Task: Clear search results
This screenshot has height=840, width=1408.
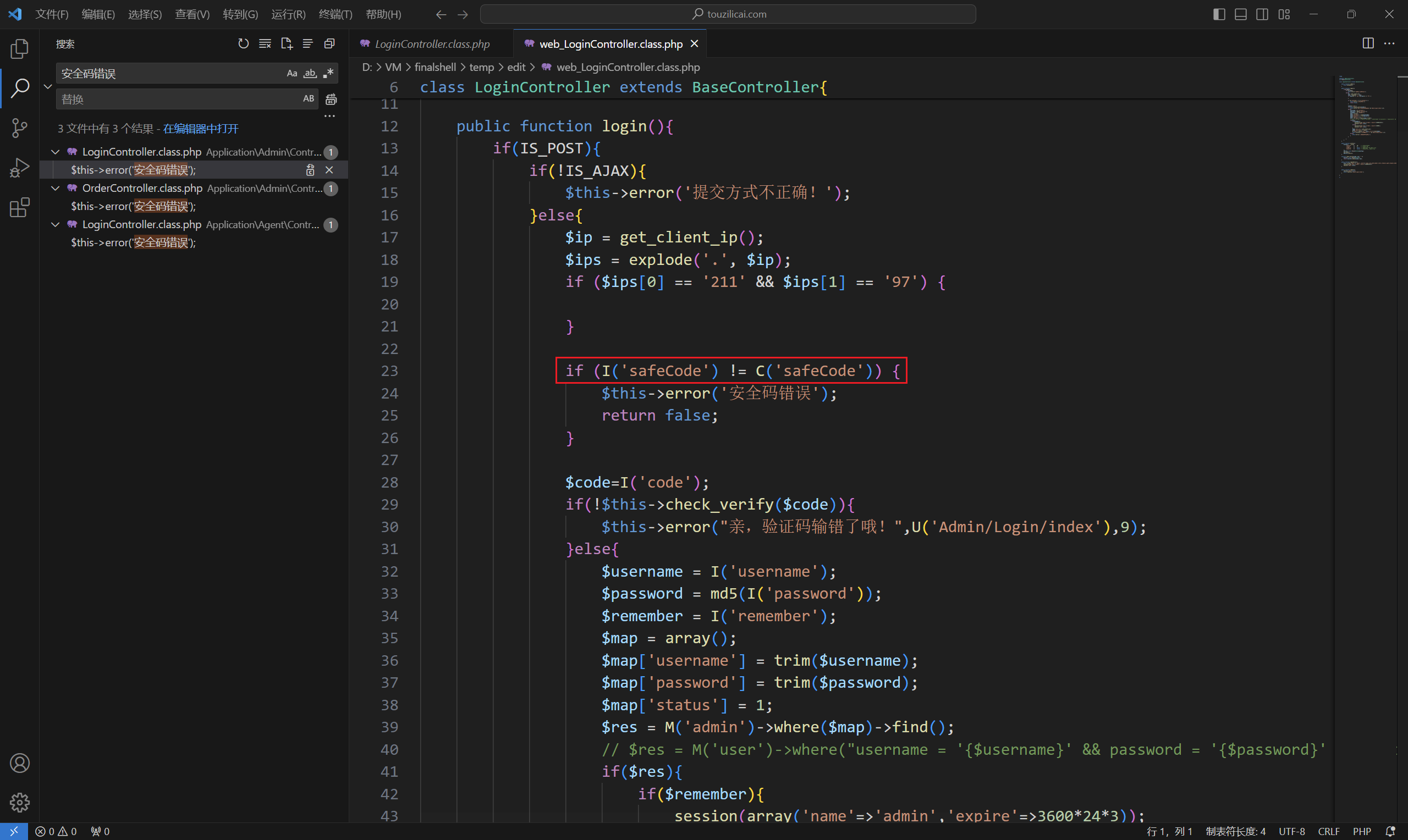Action: (265, 43)
